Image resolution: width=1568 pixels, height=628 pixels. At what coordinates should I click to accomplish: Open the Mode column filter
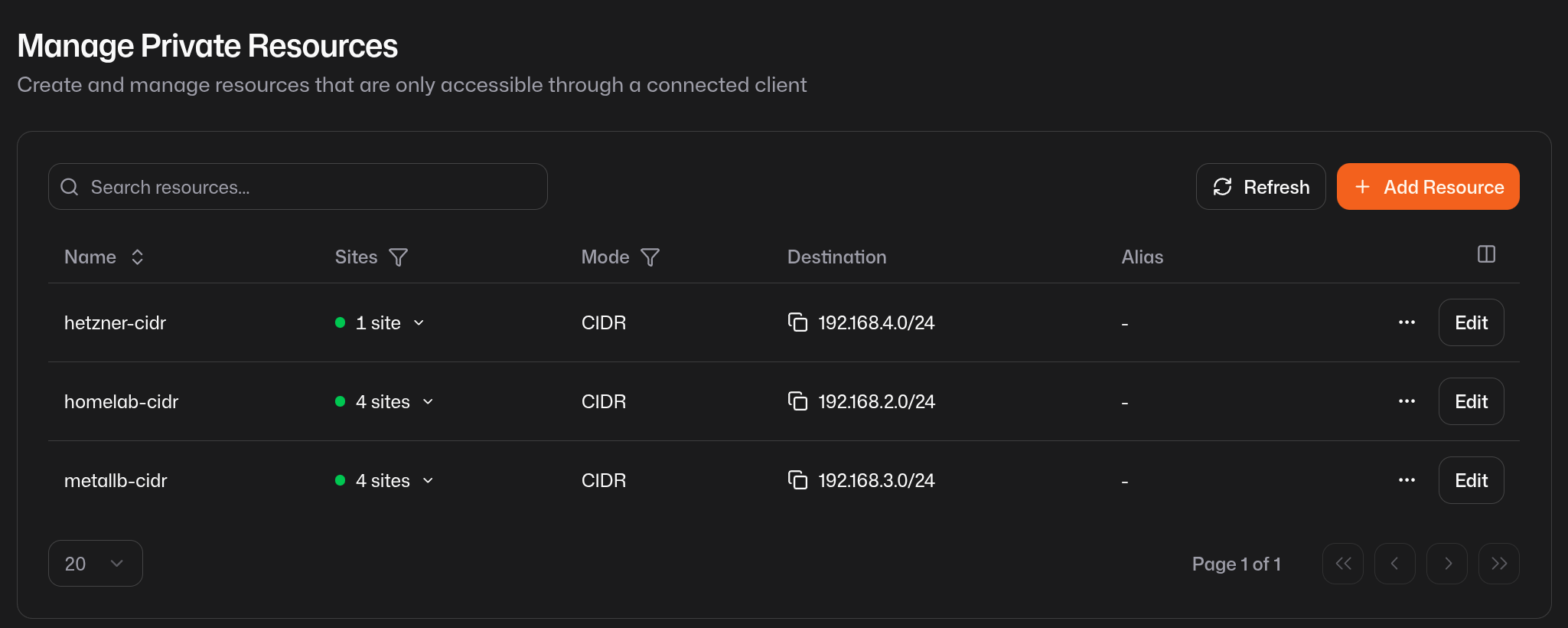(x=650, y=257)
